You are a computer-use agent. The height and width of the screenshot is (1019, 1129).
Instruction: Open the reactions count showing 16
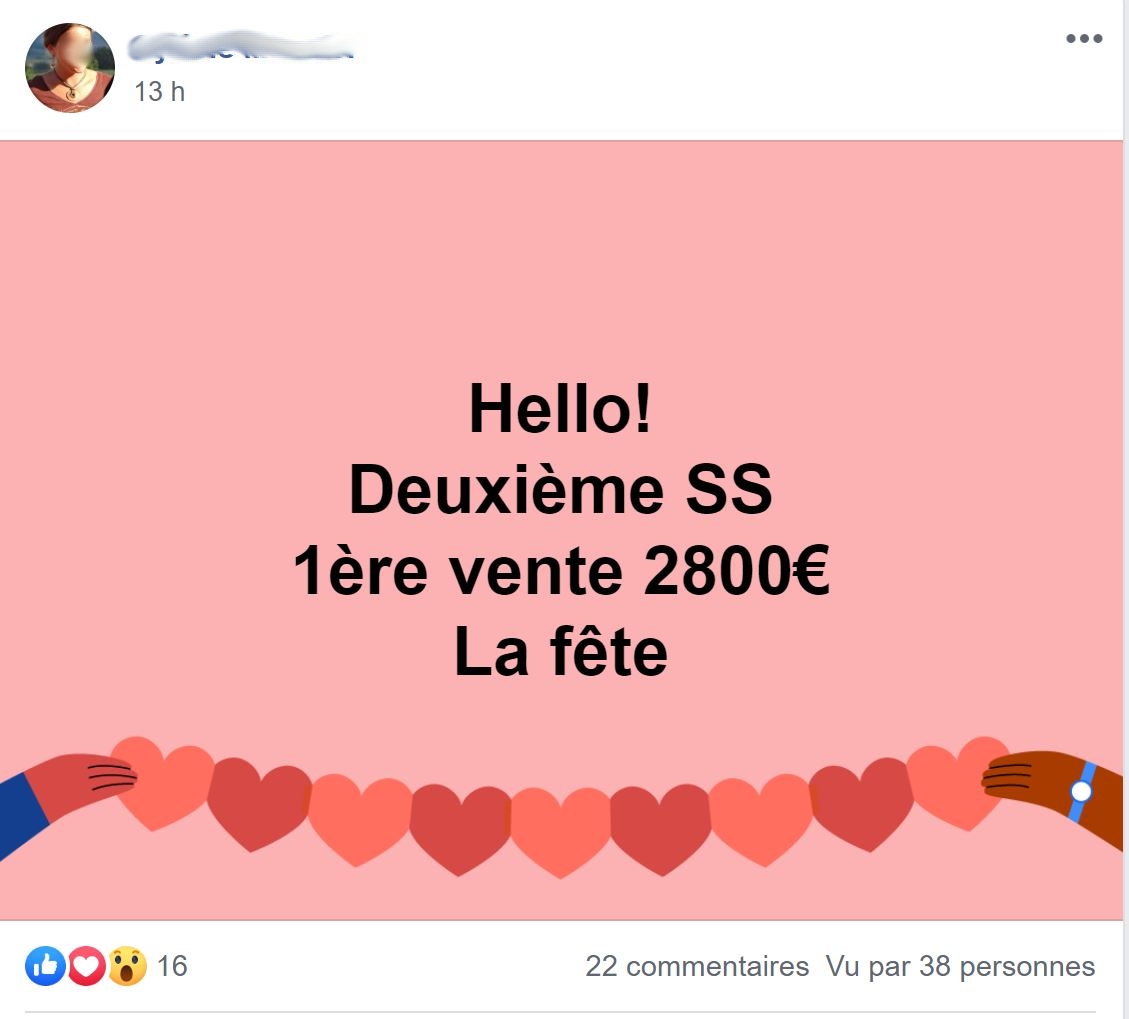tap(172, 966)
